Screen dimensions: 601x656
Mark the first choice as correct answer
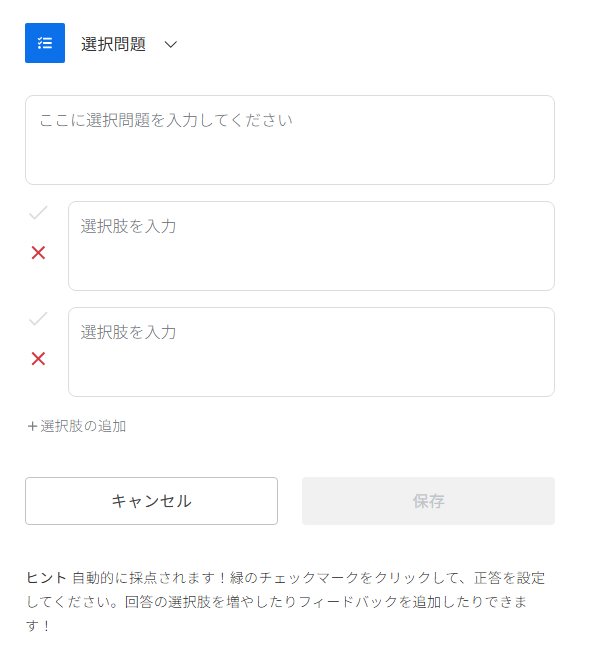[x=38, y=213]
